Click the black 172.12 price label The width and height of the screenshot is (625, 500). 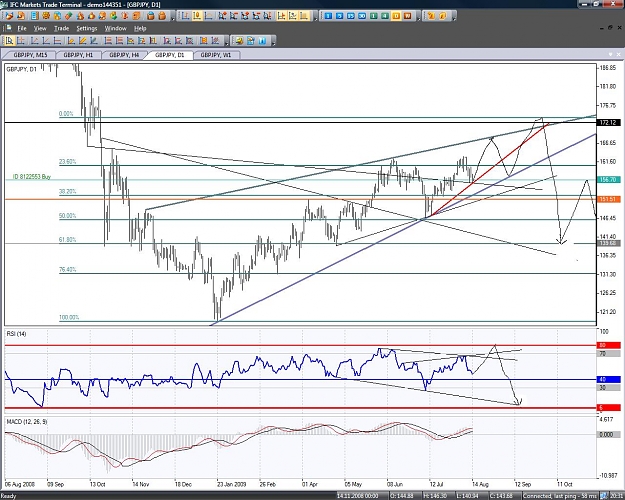pyautogui.click(x=608, y=122)
